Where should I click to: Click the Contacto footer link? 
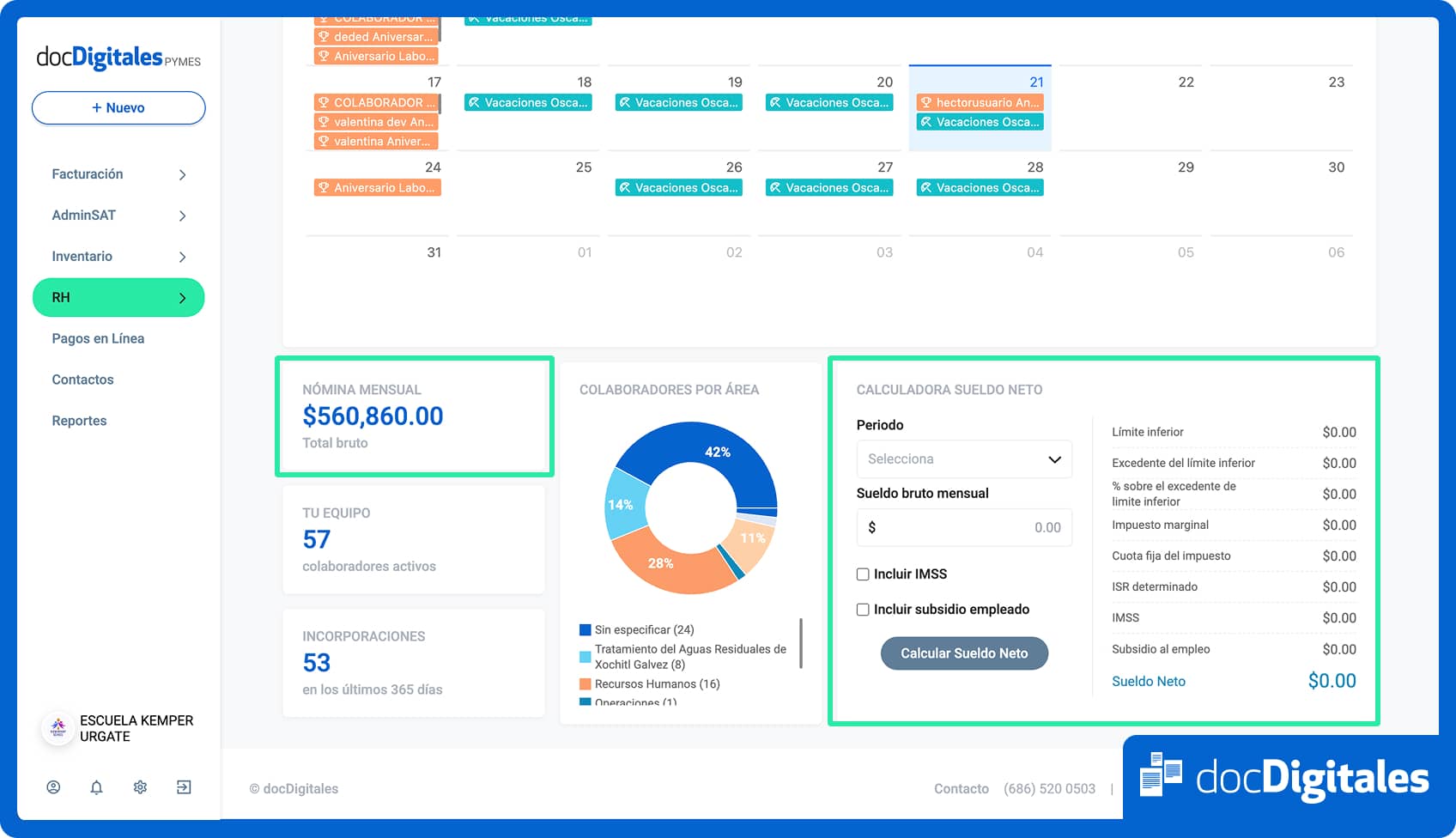(962, 788)
